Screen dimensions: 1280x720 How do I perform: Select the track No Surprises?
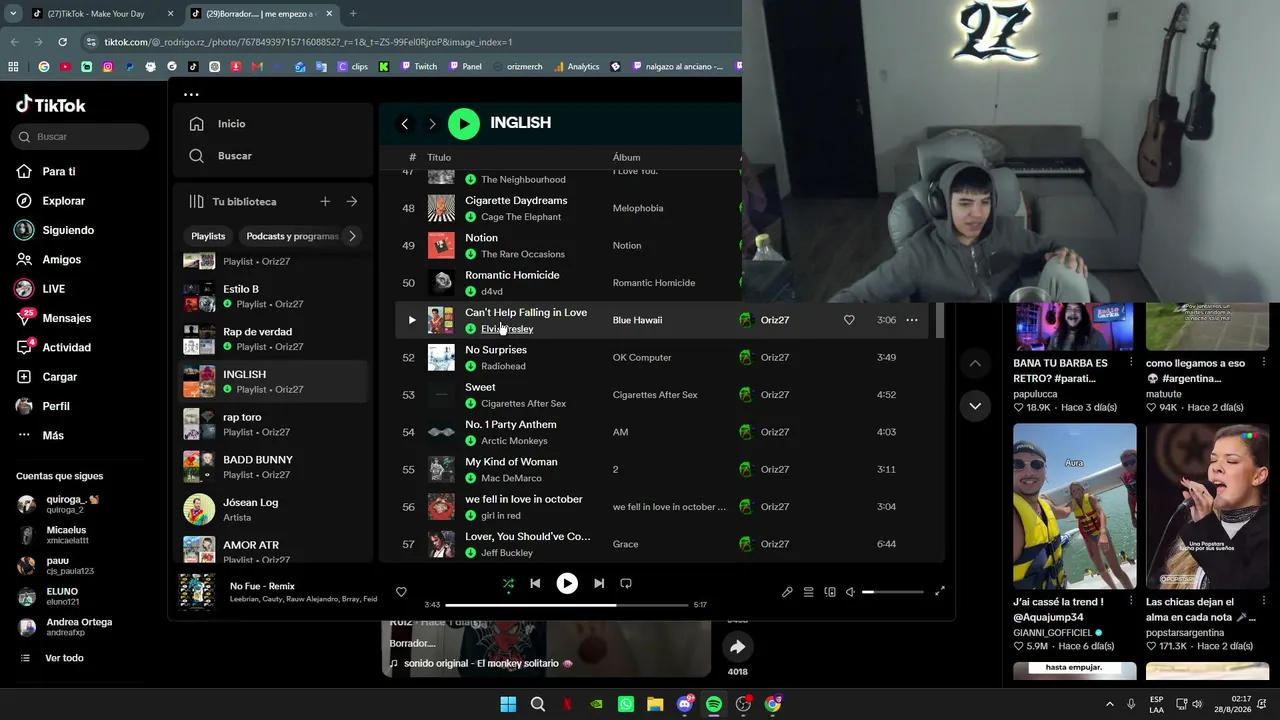coord(496,350)
